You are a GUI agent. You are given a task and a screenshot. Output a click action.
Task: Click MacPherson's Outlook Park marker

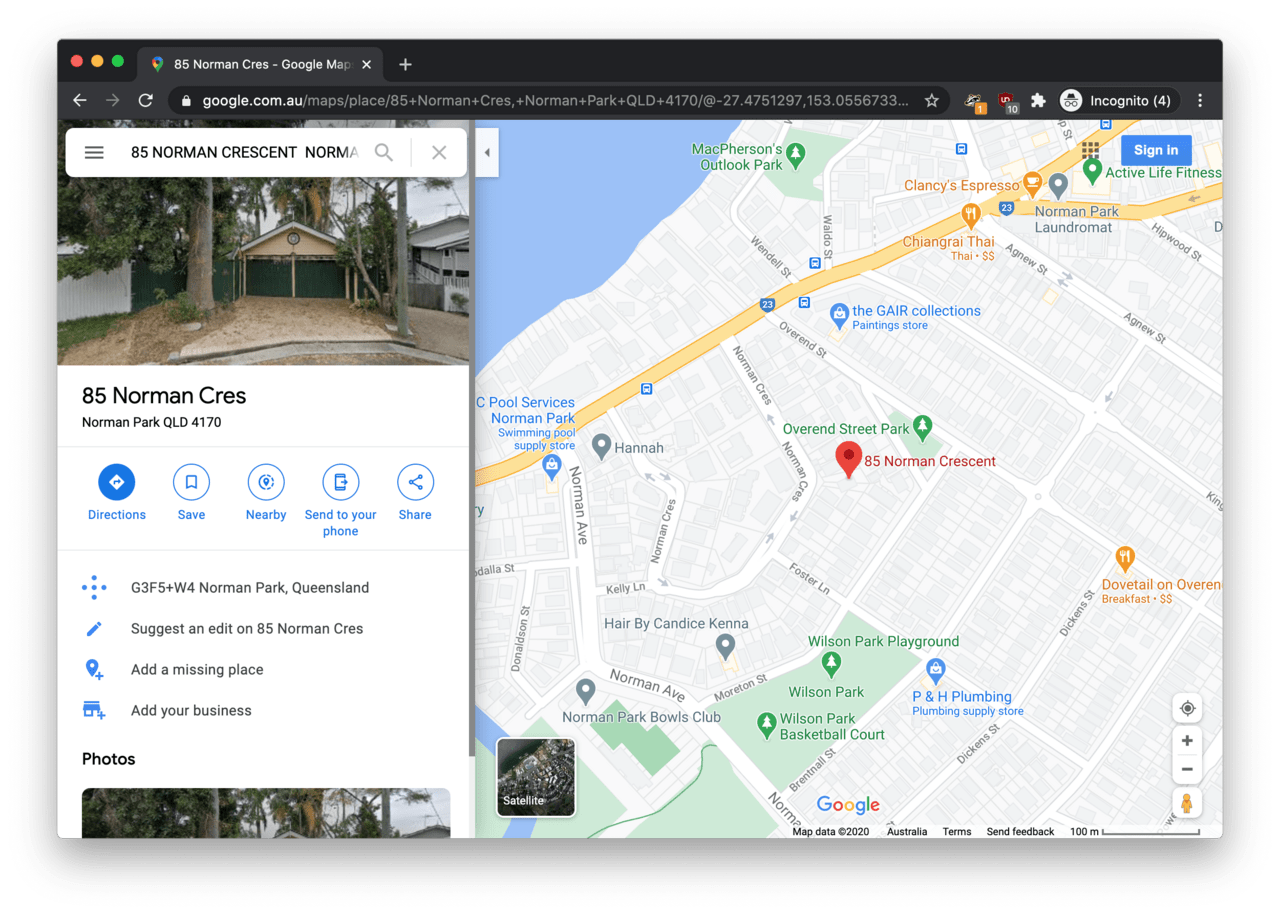click(x=796, y=154)
